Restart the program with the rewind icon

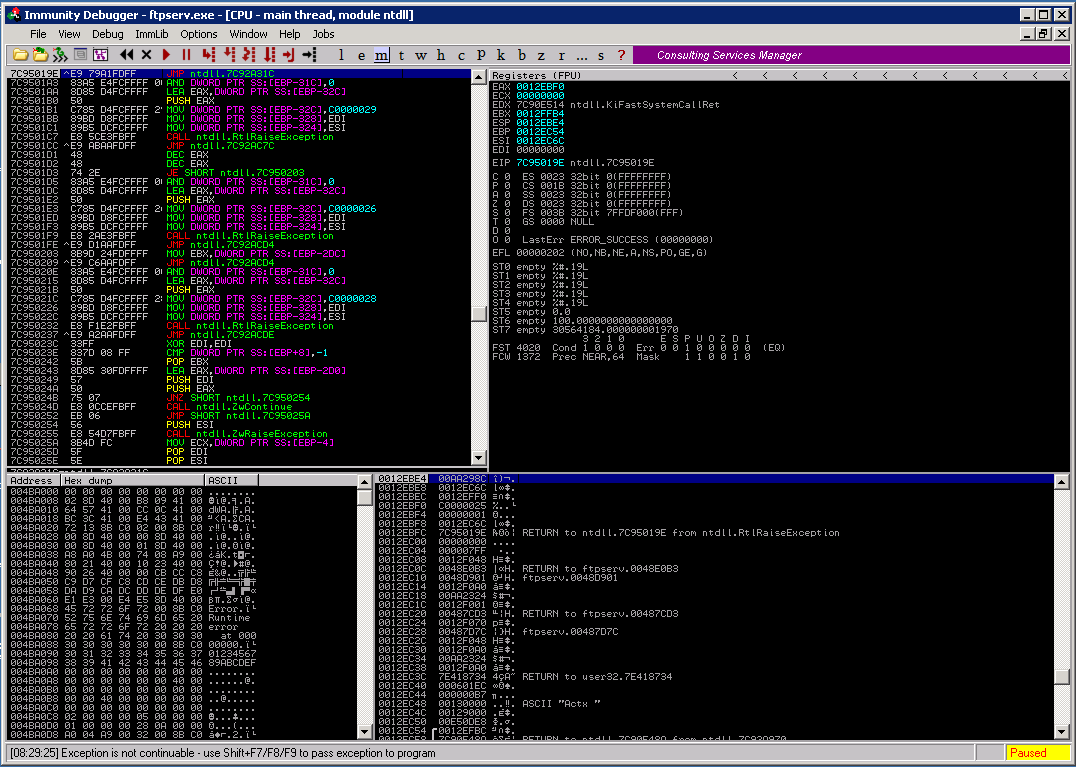pos(126,55)
